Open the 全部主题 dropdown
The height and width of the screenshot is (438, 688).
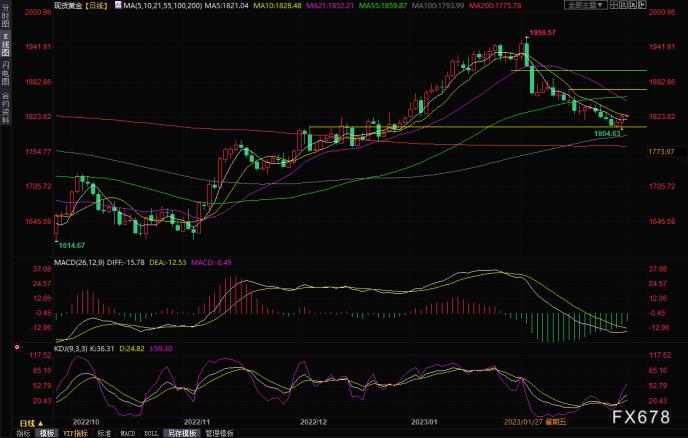(x=586, y=5)
